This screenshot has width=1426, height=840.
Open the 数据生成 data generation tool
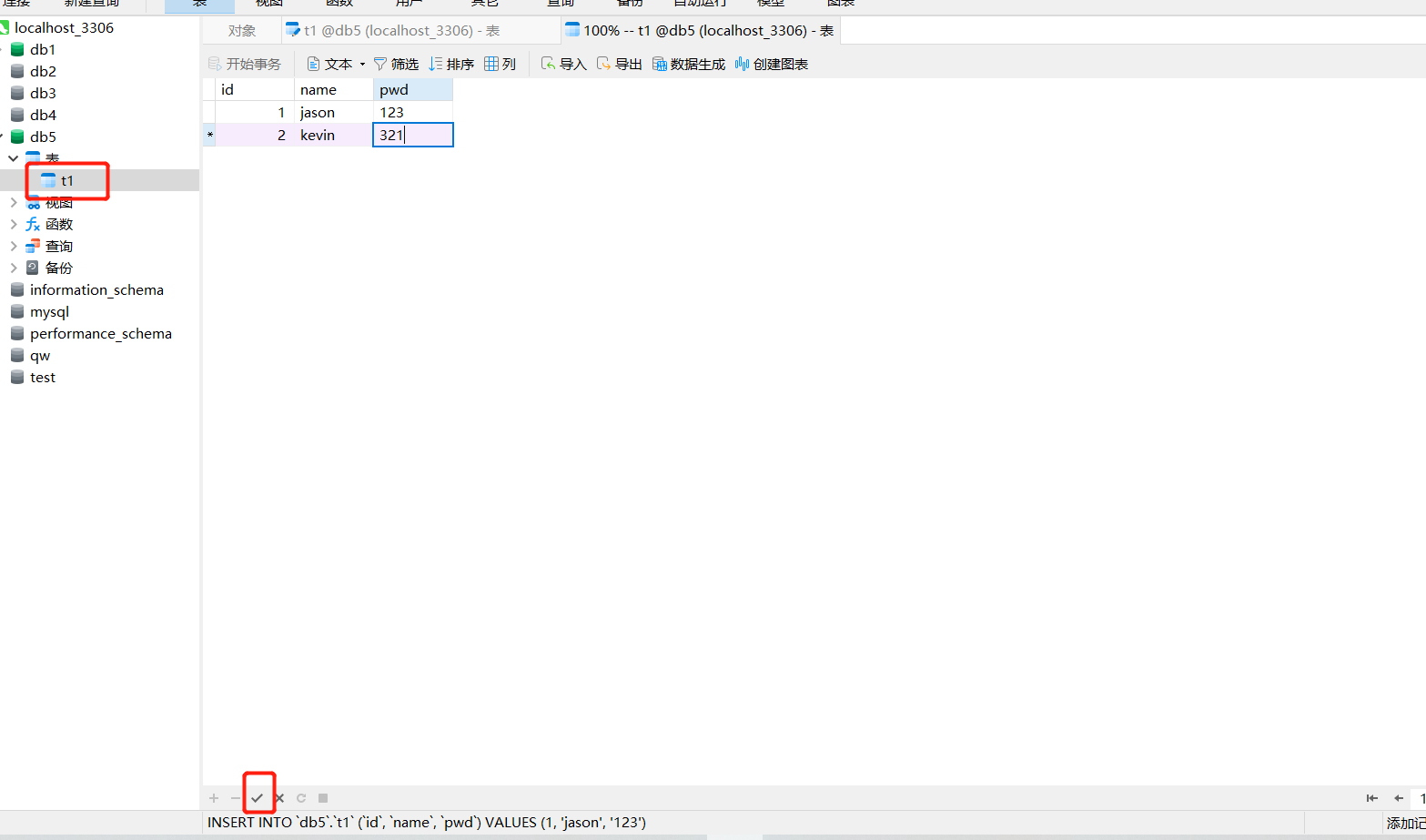[x=689, y=64]
